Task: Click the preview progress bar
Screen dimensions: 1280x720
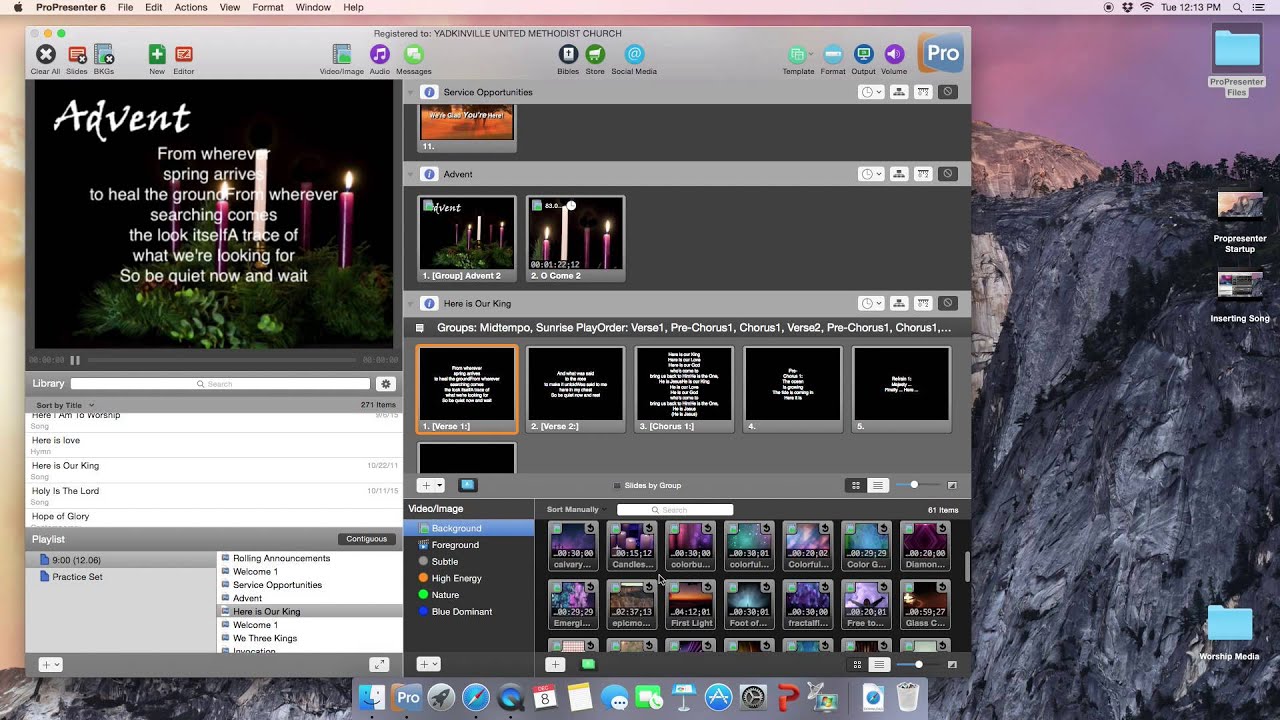Action: tap(223, 360)
